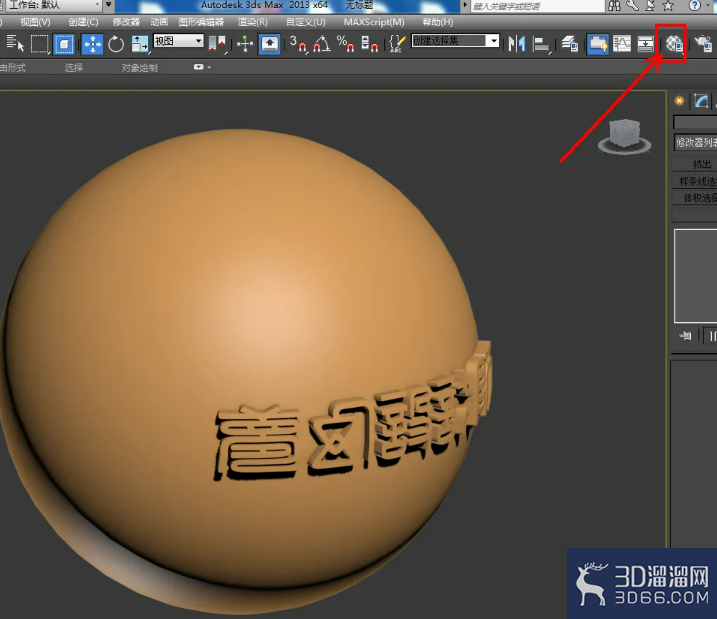The image size is (717, 619).
Task: Toggle the Spinner Snap icon
Action: click(x=369, y=44)
